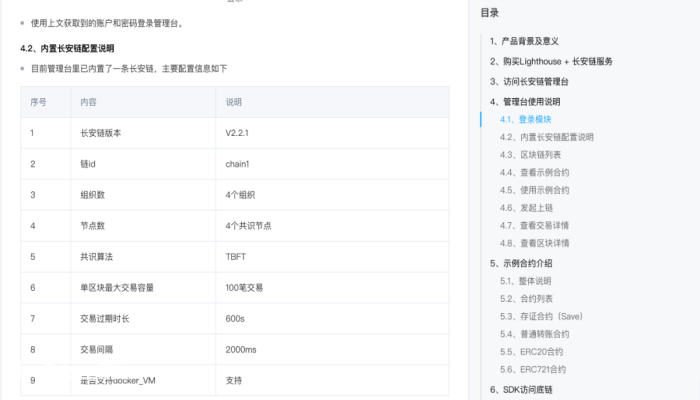Click the chain1 value
This screenshot has height=400, width=700.
tap(238, 164)
